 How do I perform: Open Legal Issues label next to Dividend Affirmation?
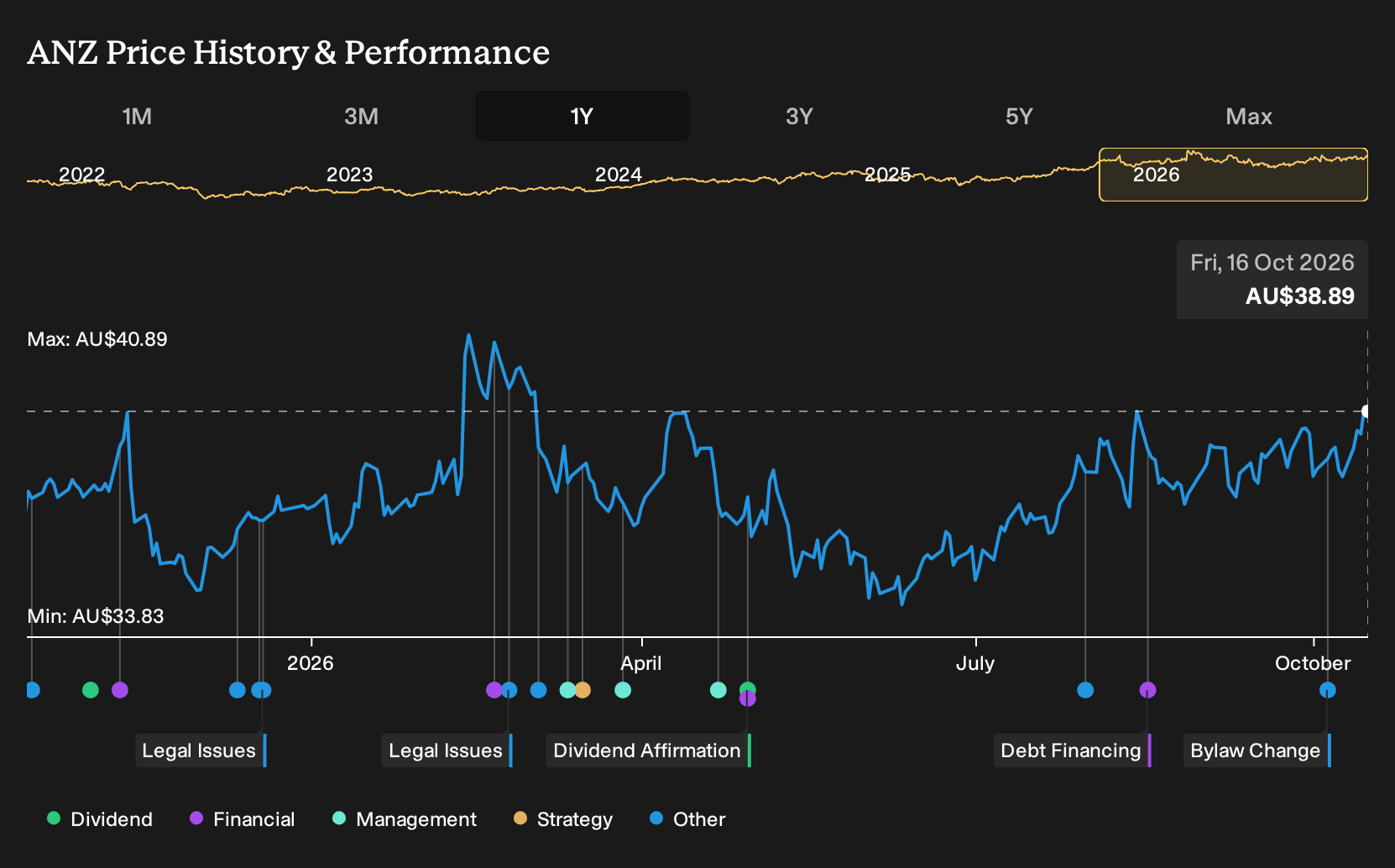[447, 750]
